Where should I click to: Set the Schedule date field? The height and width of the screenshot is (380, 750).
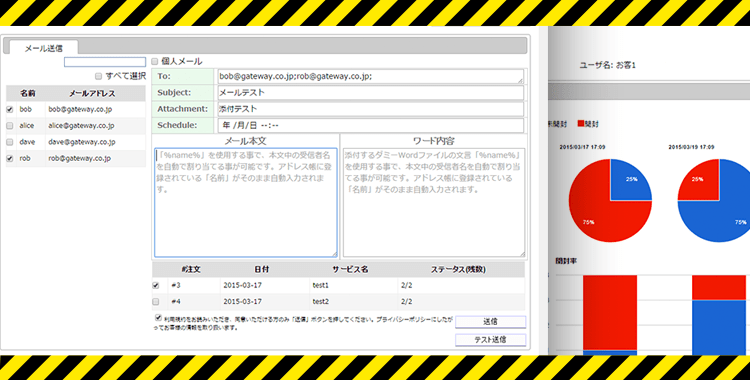(370, 125)
